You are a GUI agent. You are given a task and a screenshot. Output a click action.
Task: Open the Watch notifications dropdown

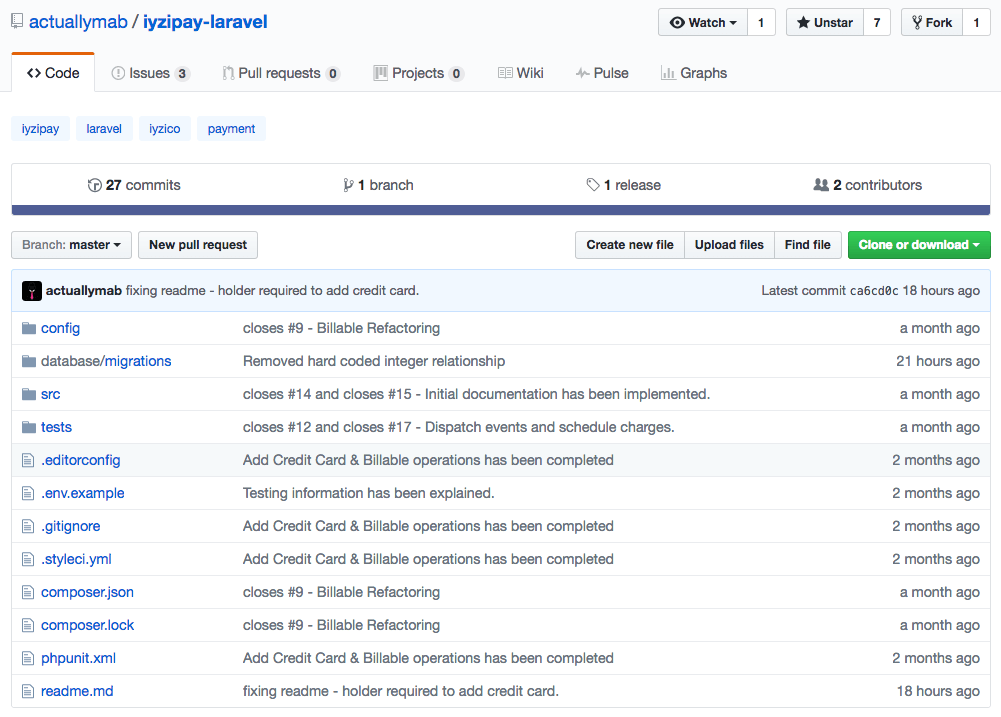(x=702, y=22)
